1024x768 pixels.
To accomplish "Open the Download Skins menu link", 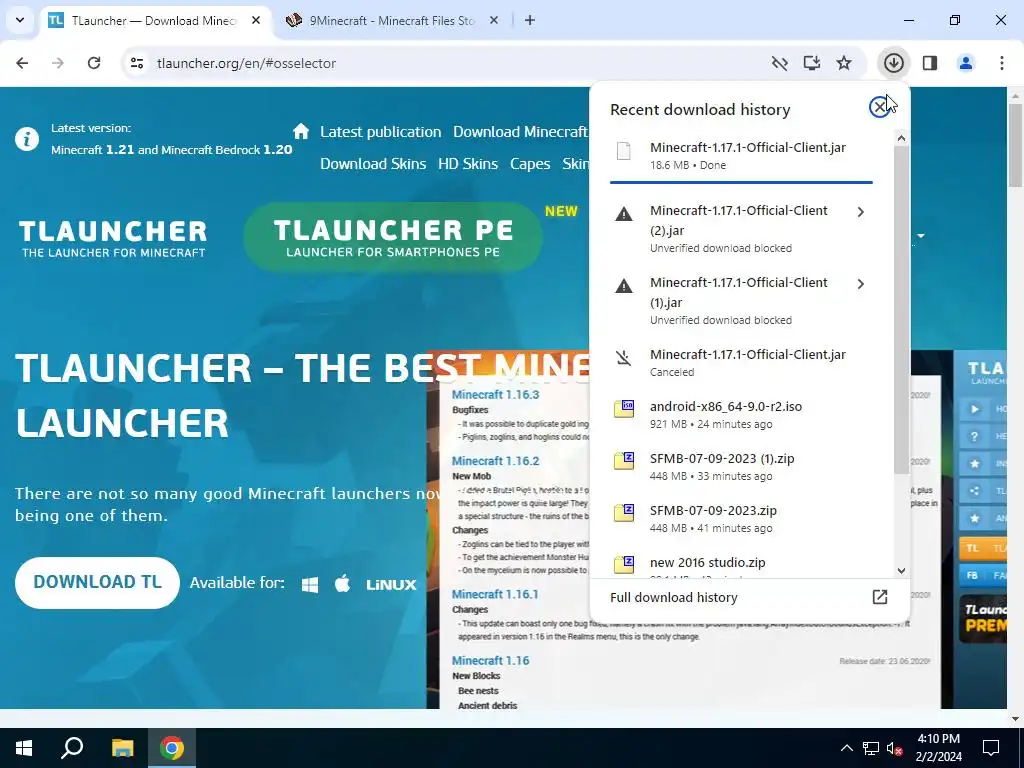I will (x=373, y=164).
